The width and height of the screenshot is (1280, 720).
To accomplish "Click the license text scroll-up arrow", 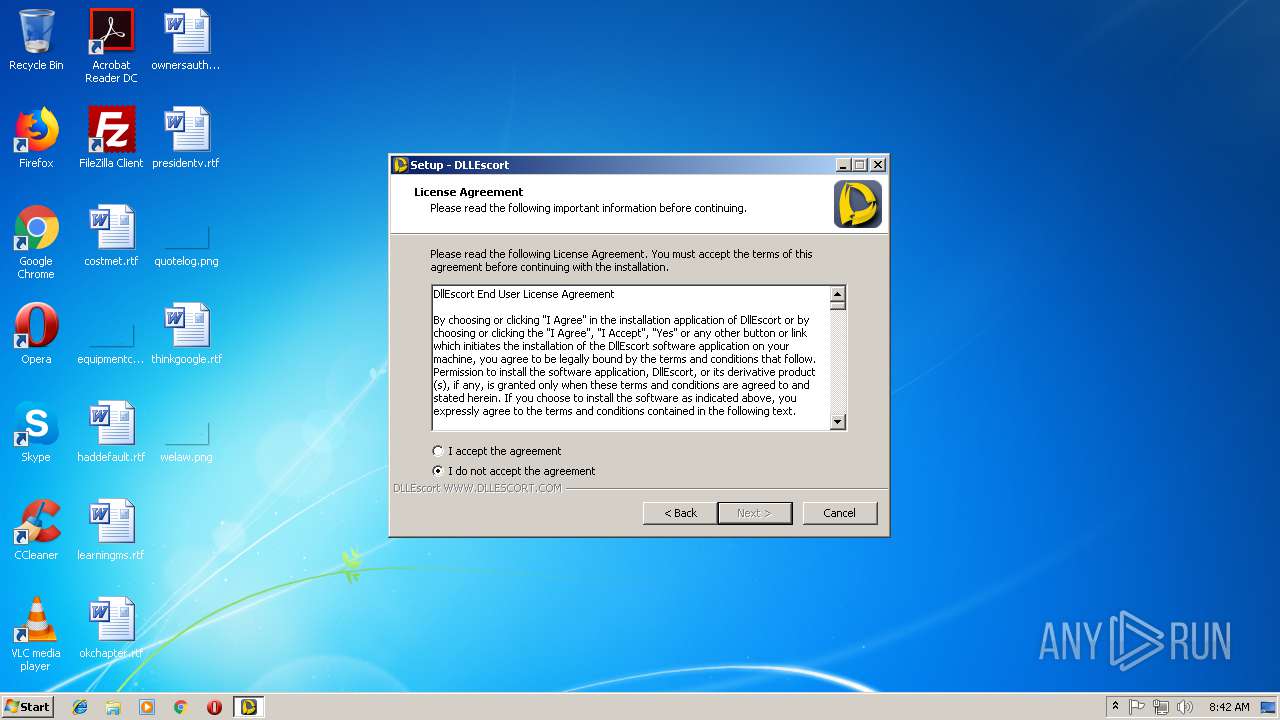I will pyautogui.click(x=838, y=294).
